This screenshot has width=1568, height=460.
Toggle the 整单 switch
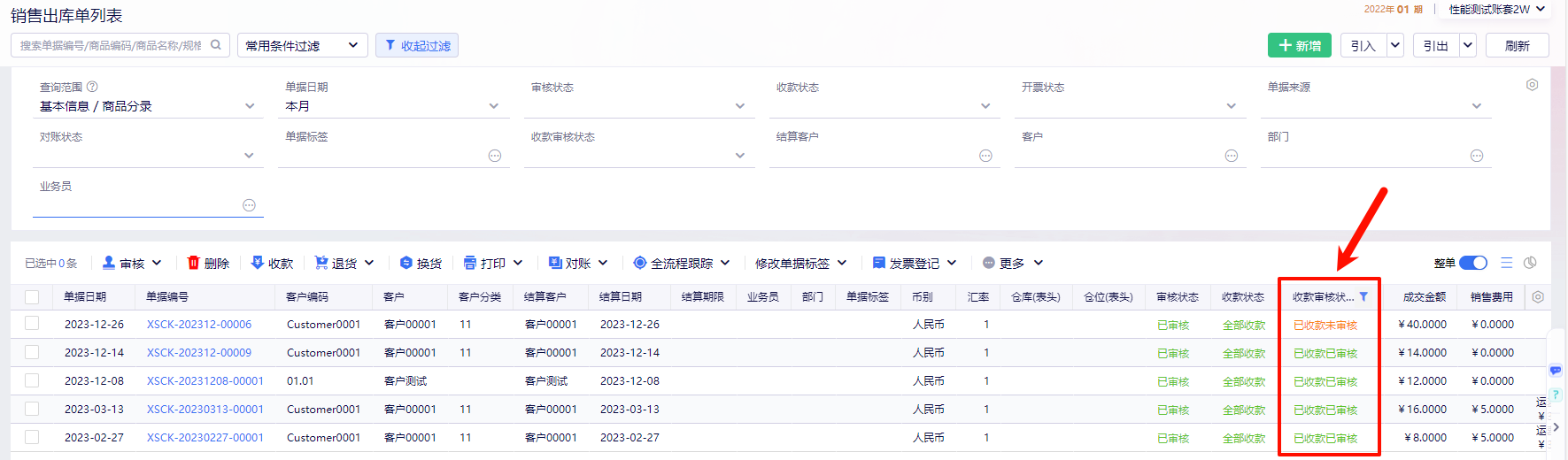point(1473,263)
